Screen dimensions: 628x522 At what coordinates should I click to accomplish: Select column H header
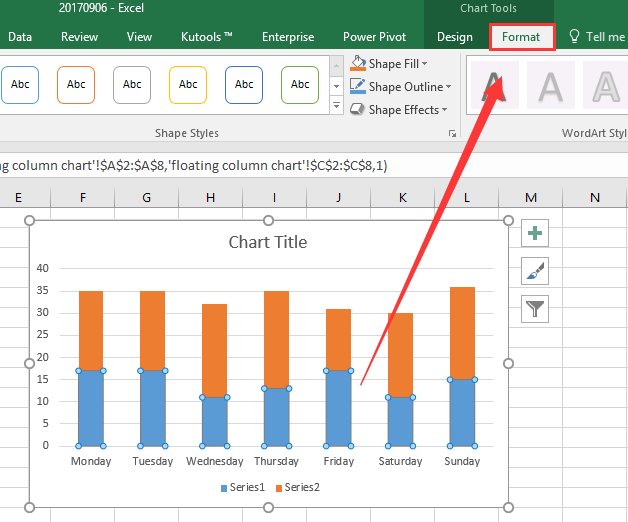(210, 198)
